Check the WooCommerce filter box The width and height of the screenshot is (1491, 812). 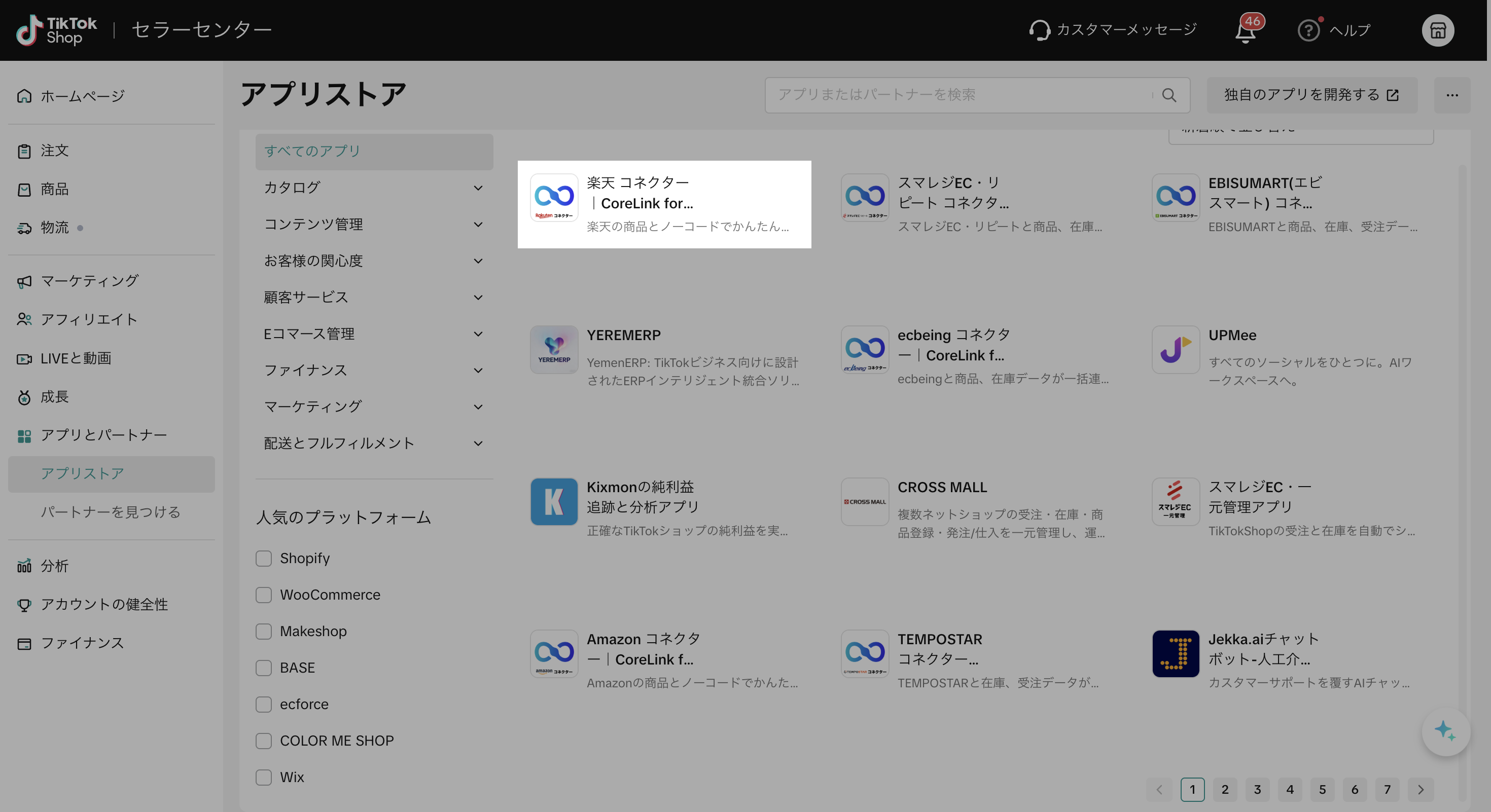coord(264,595)
